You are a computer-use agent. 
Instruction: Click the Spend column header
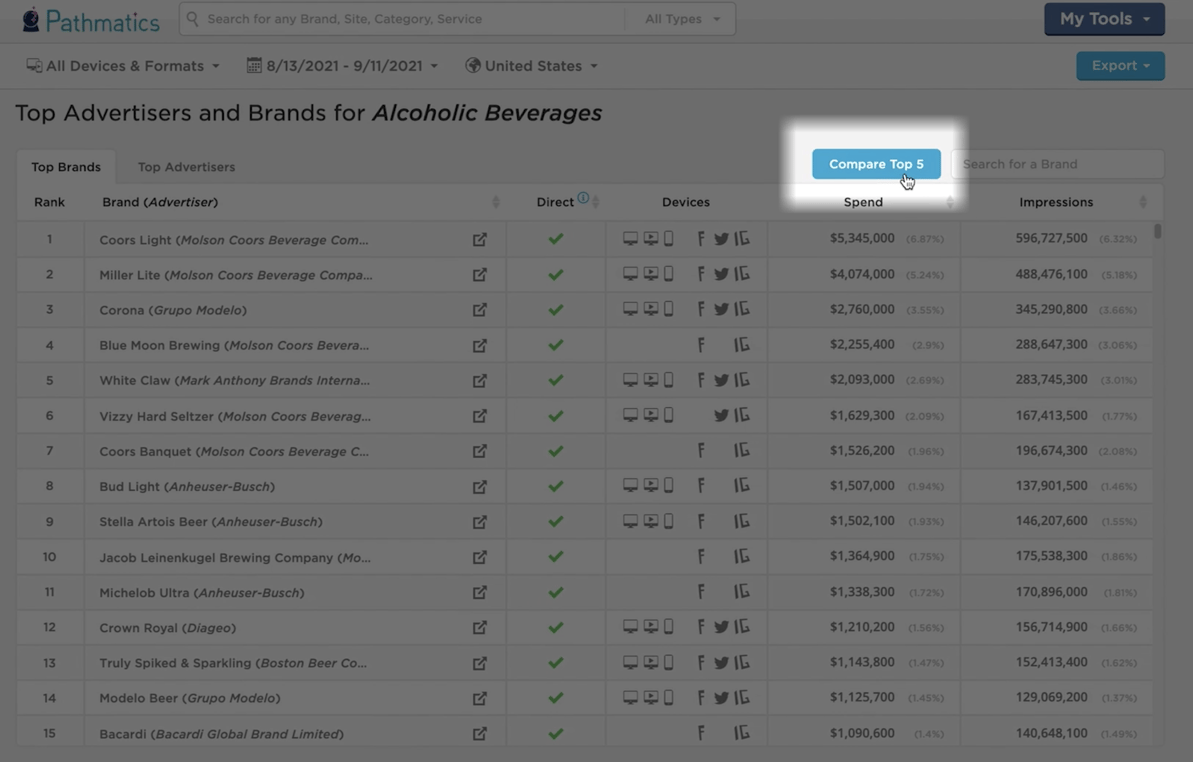point(863,202)
